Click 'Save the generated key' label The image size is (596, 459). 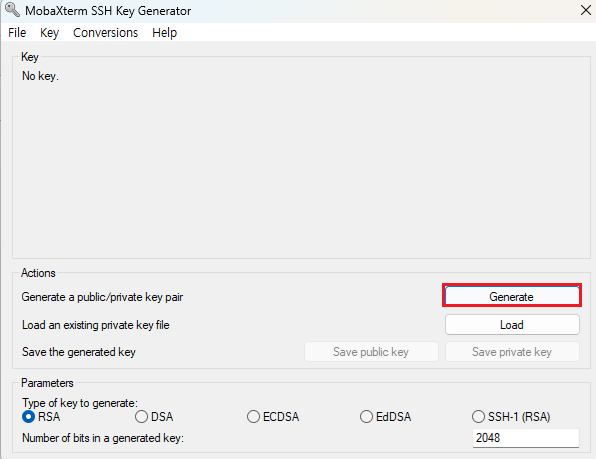click(79, 352)
